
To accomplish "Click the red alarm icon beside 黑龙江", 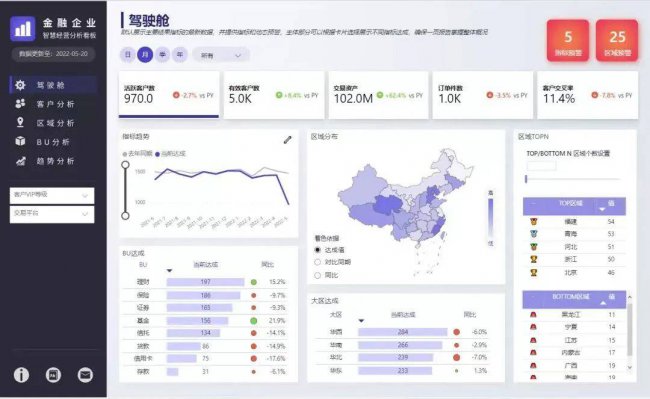I will 533,314.
